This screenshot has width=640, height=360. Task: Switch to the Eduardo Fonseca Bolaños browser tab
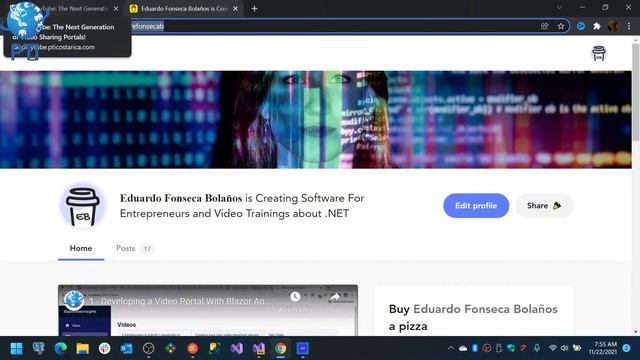tap(184, 9)
